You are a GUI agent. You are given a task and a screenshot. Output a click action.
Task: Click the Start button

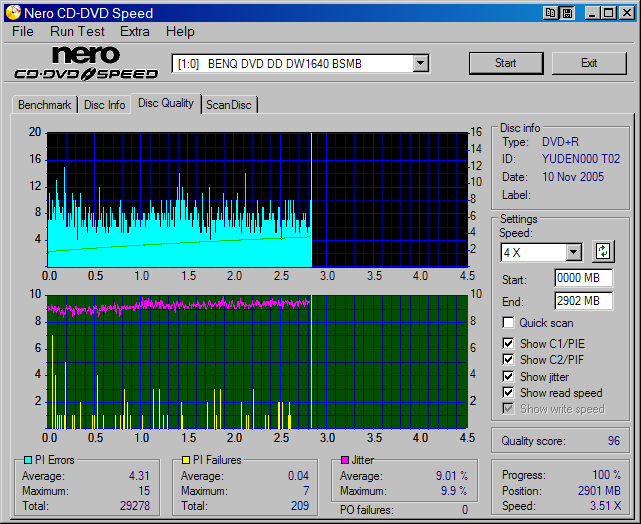click(506, 63)
